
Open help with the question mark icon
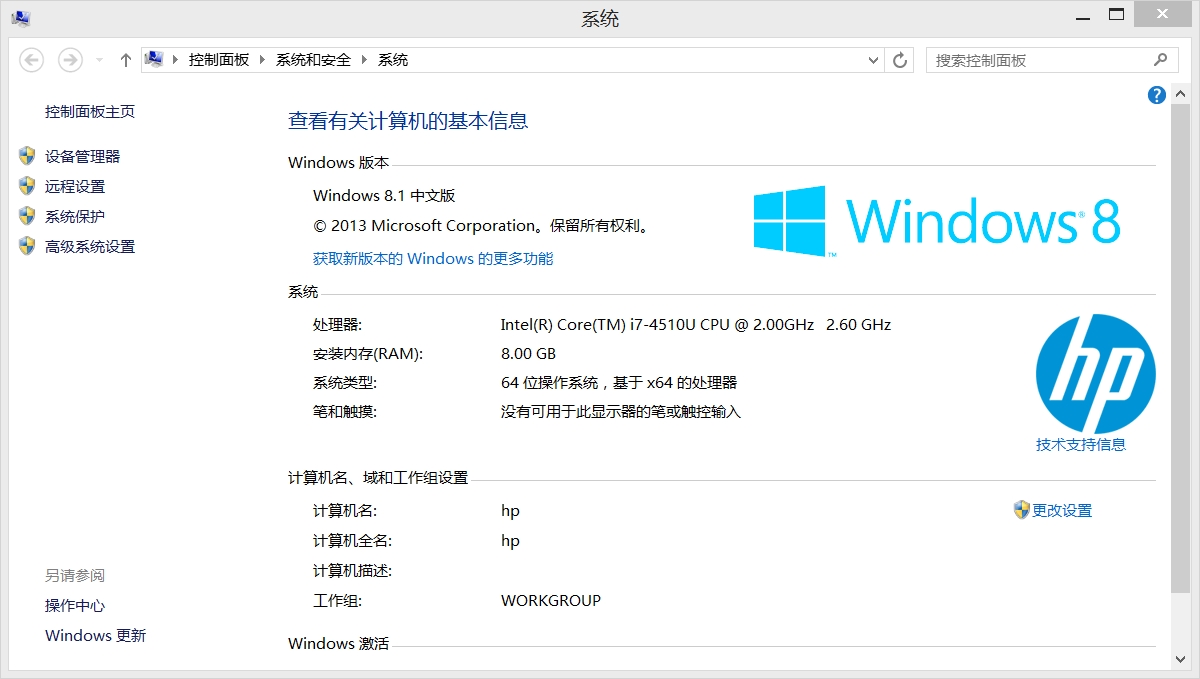(1157, 95)
